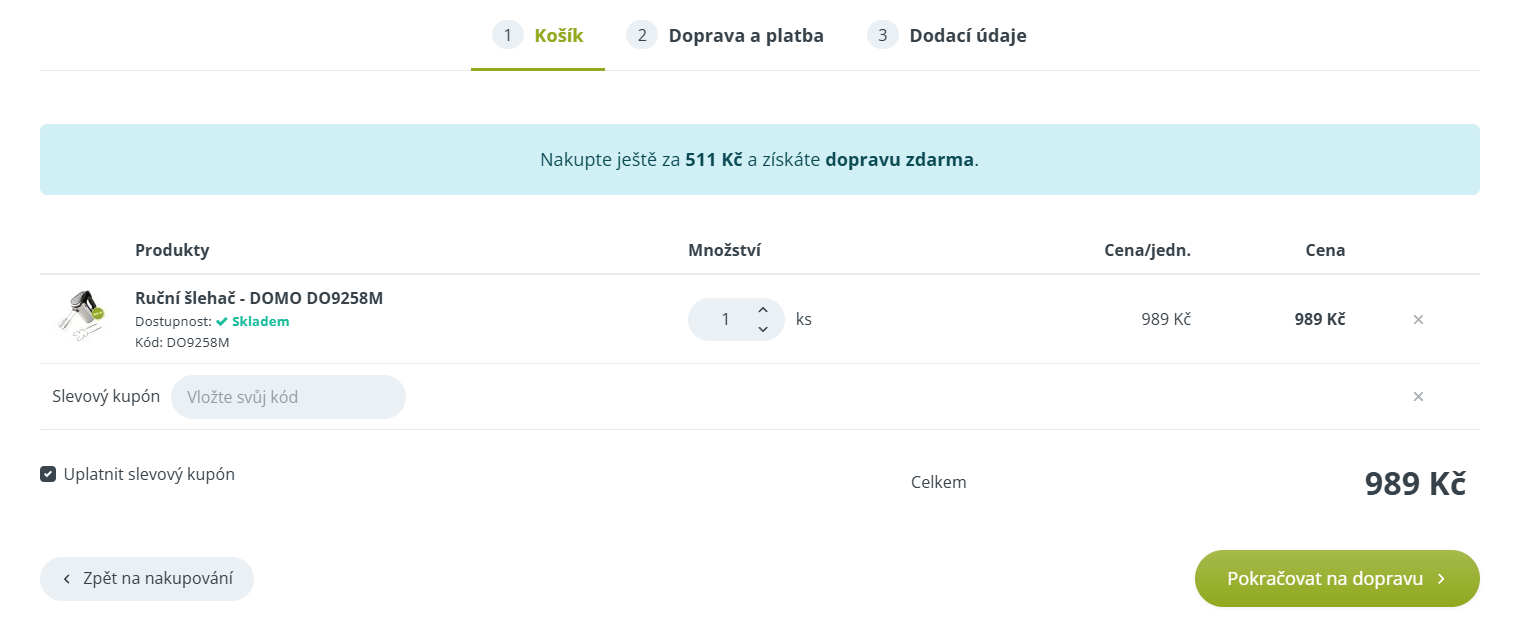Open the Dodací údaje step
The width and height of the screenshot is (1514, 643).
(x=968, y=34)
